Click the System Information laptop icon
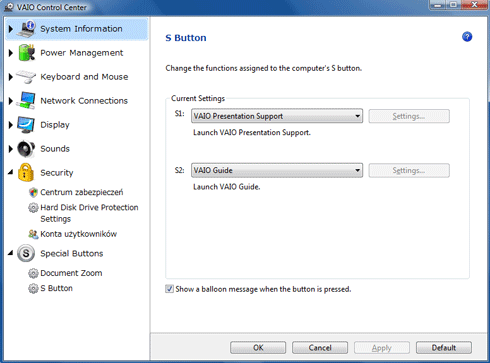 [27, 29]
